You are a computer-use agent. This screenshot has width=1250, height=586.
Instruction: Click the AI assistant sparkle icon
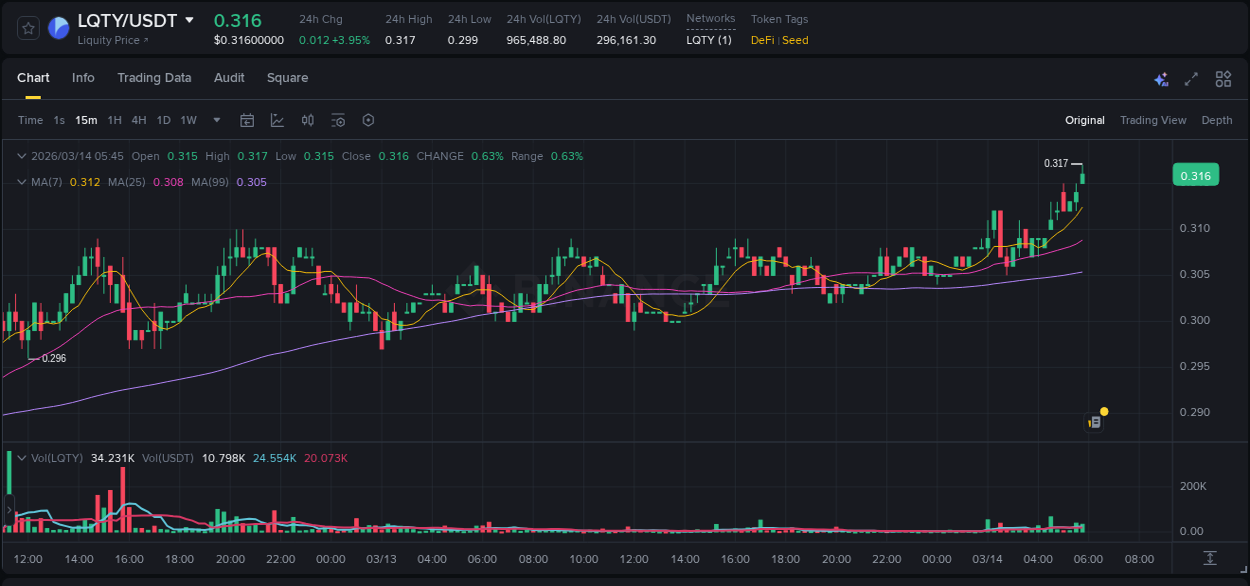tap(1160, 78)
